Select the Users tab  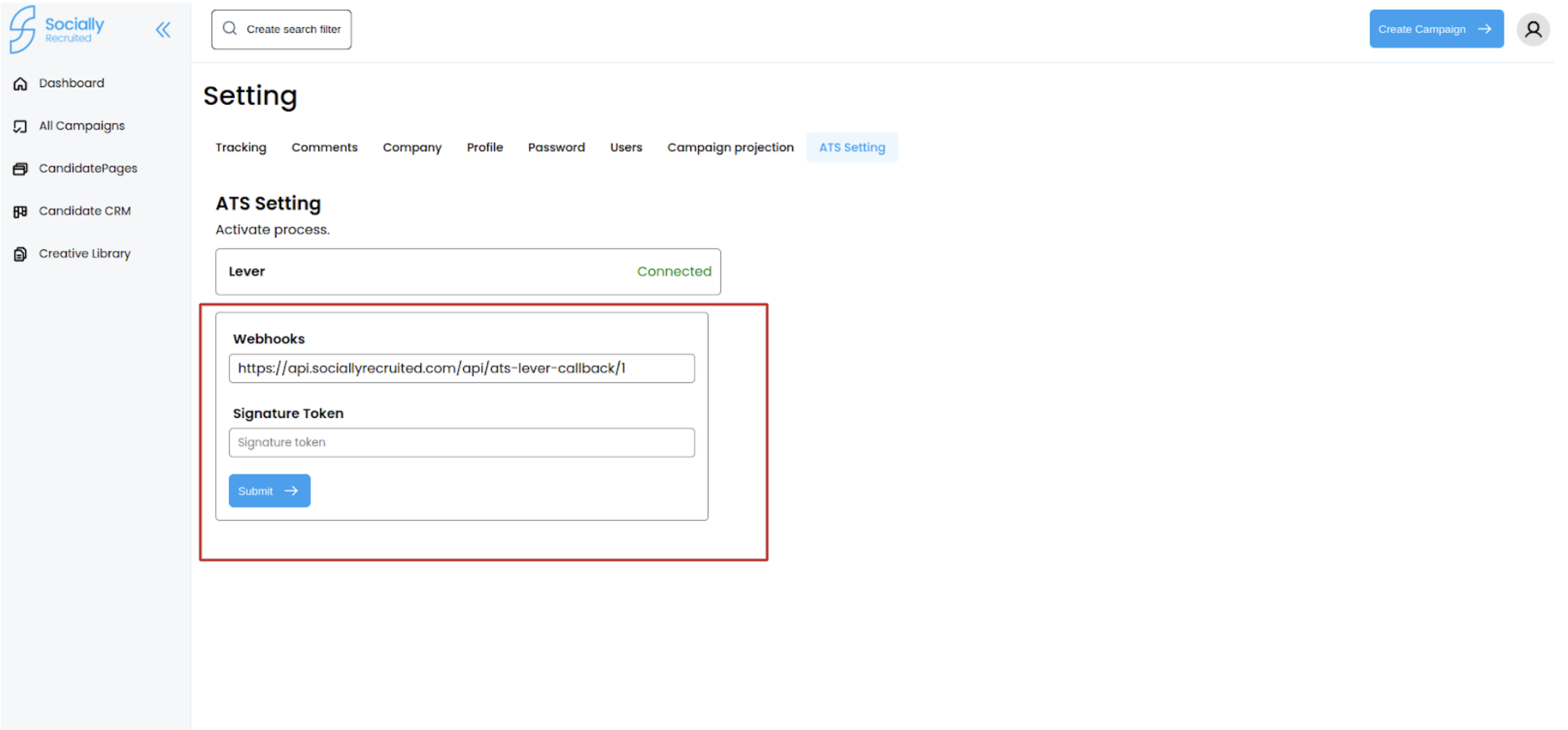626,147
